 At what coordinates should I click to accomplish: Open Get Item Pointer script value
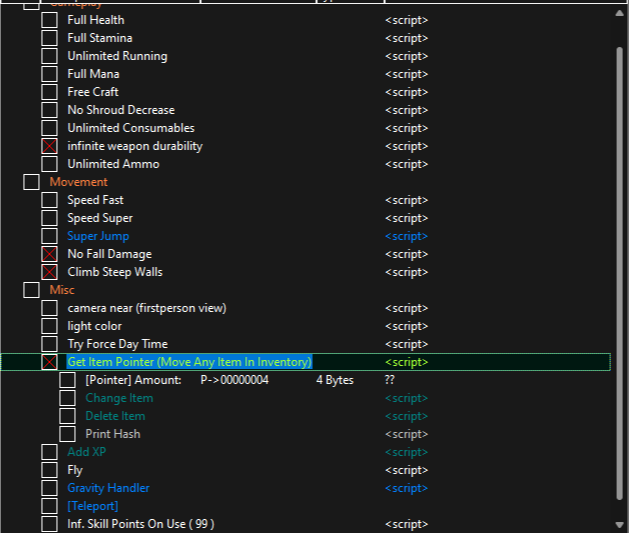tap(406, 362)
